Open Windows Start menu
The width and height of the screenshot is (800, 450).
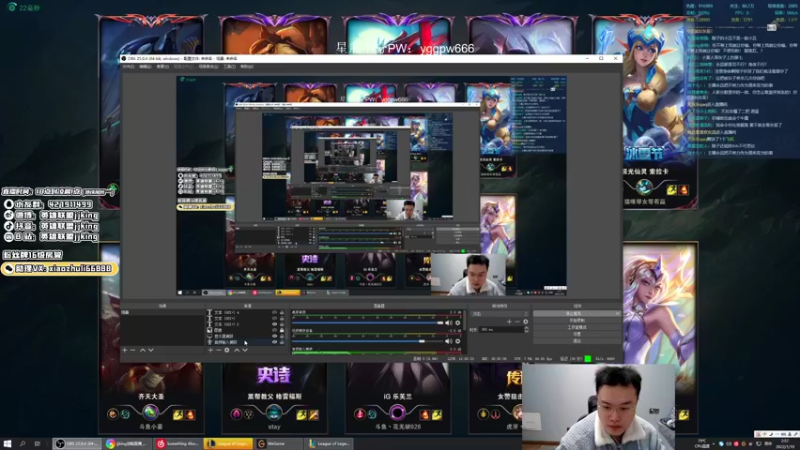coord(7,444)
